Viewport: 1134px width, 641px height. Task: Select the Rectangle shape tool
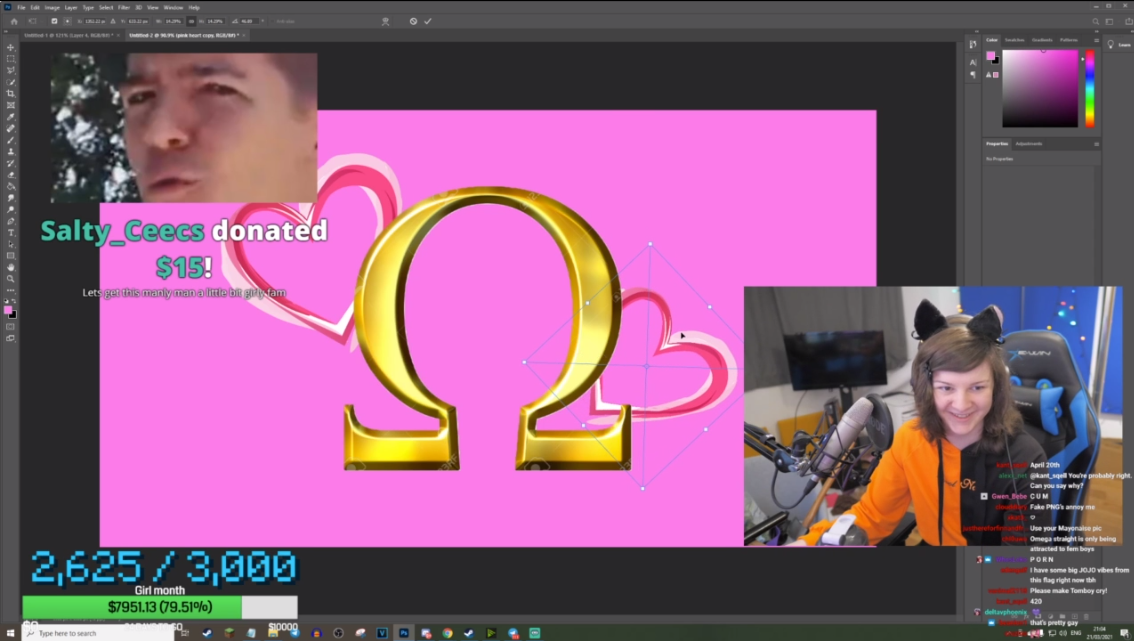(x=11, y=255)
